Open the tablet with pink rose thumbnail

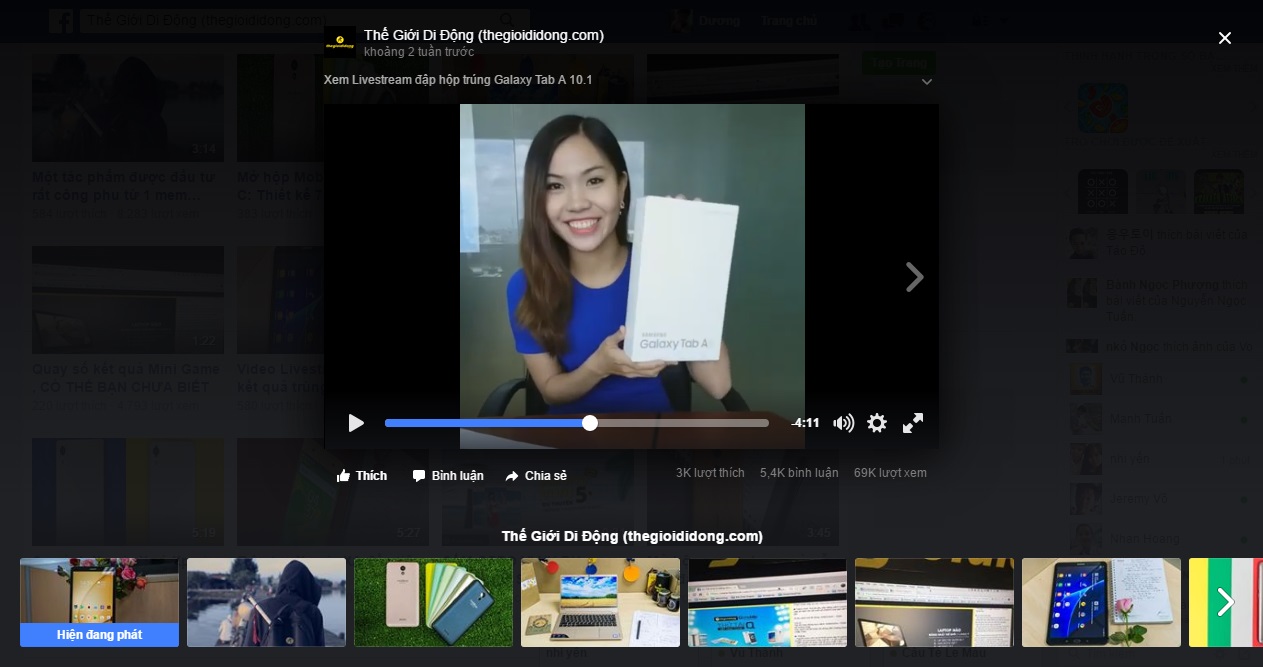[x=1101, y=602]
